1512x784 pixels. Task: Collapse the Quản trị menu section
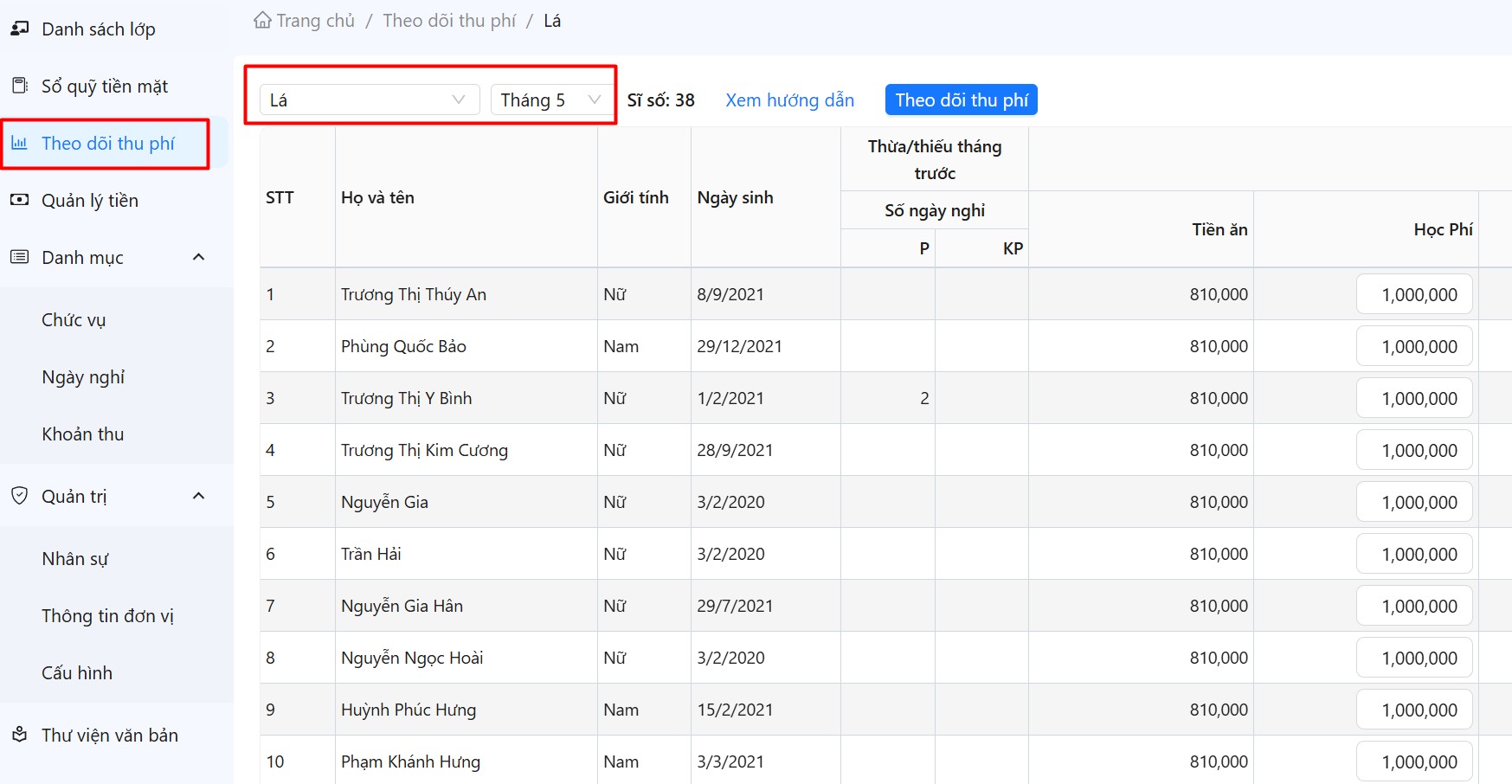[x=198, y=496]
